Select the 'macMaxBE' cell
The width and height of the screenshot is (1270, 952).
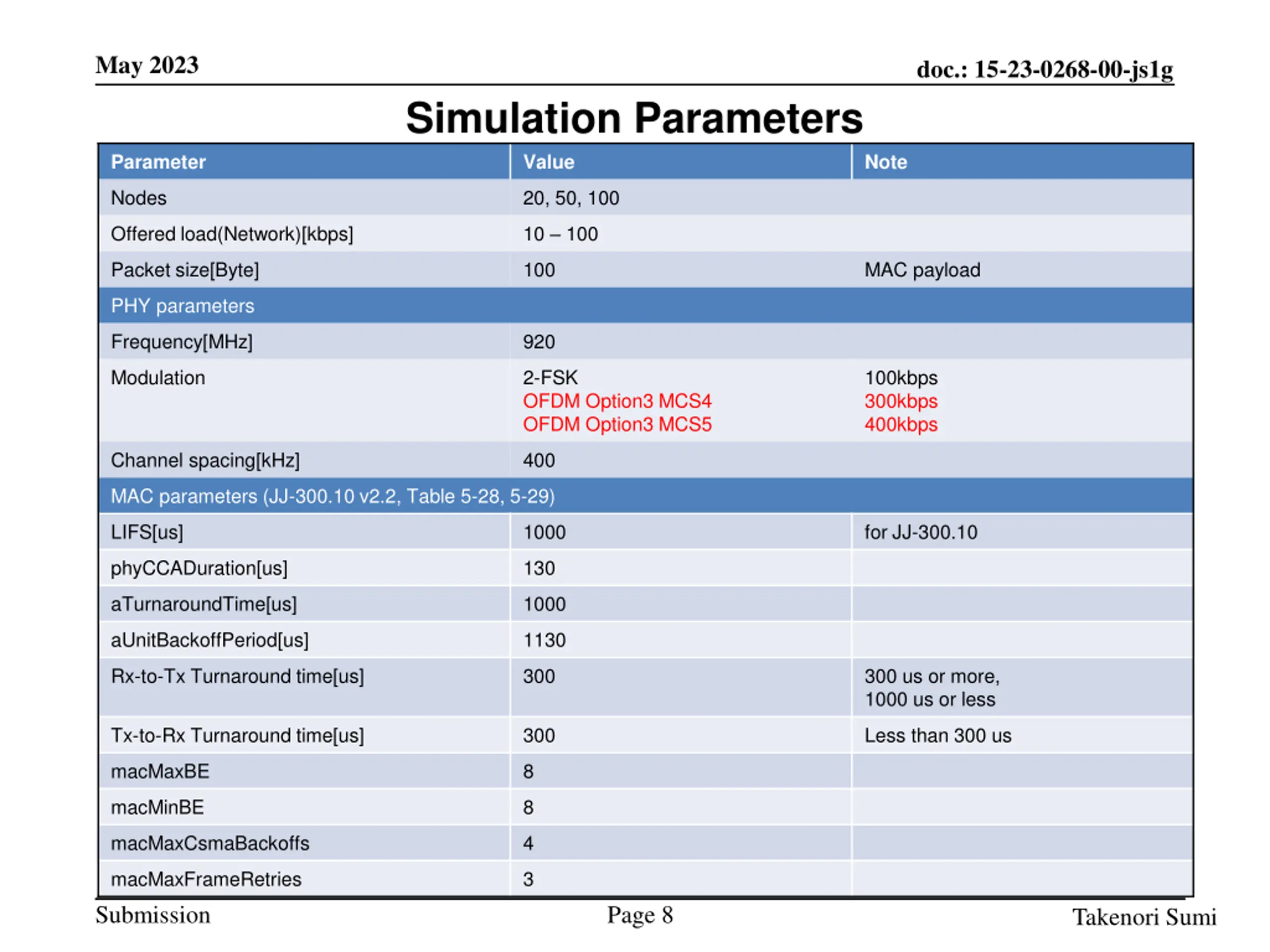tap(304, 771)
